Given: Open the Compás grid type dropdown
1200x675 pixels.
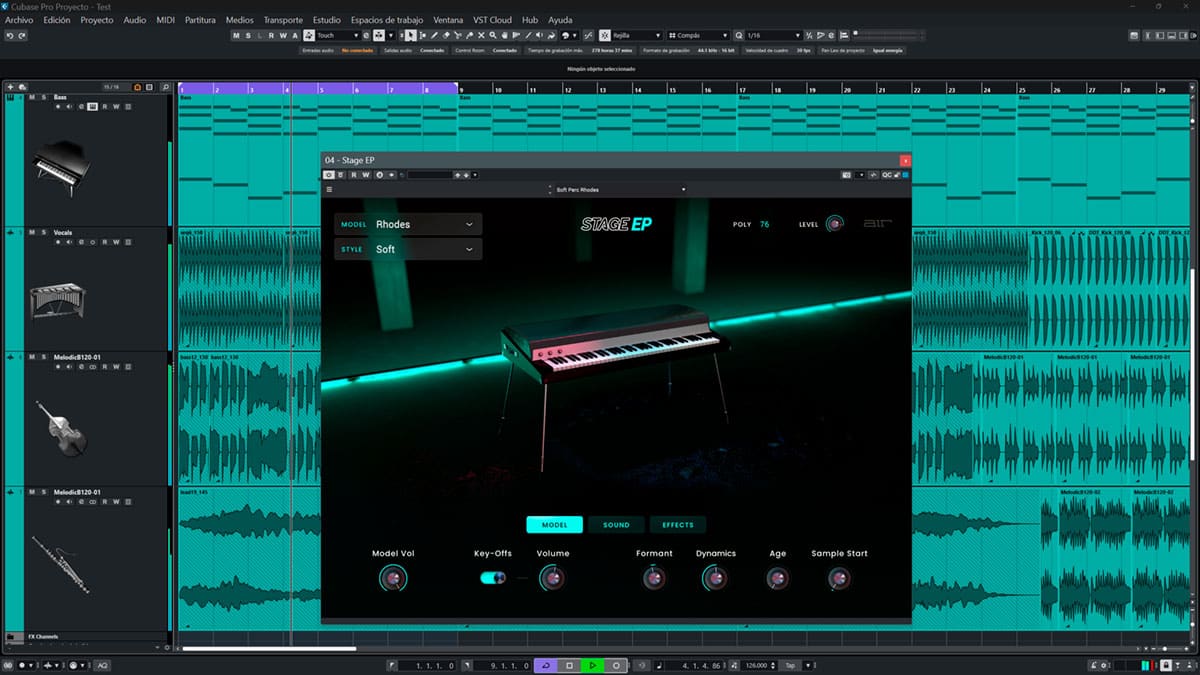Looking at the screenshot, I should point(699,35).
